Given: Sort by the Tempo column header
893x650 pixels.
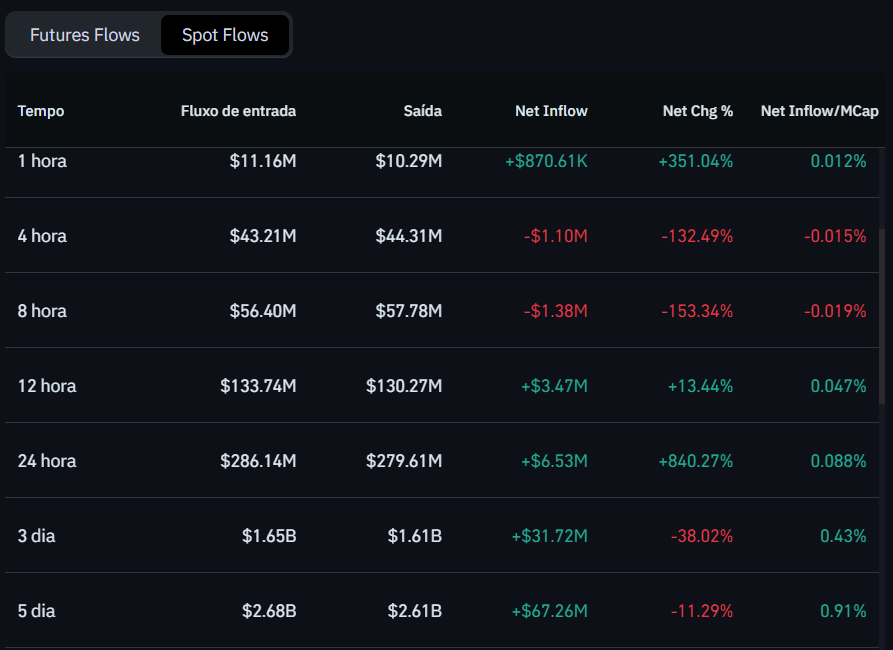Looking at the screenshot, I should (40, 111).
